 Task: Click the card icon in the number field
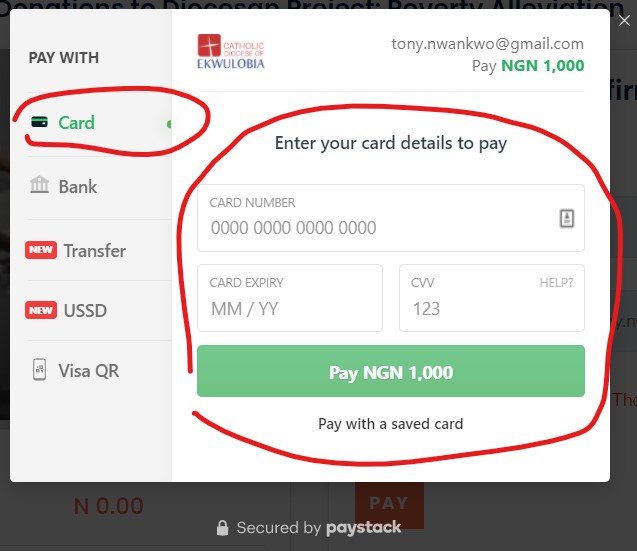click(x=566, y=219)
